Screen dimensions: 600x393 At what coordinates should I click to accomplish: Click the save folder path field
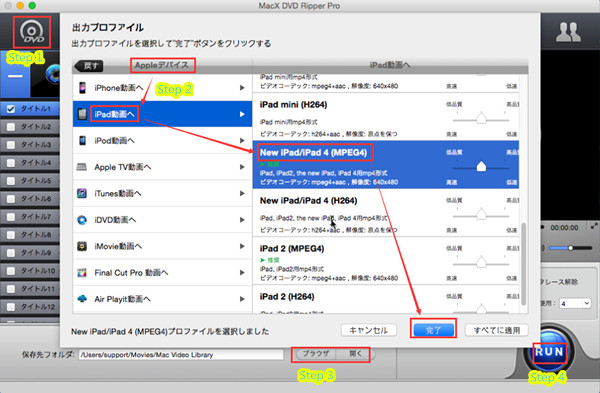click(x=181, y=355)
